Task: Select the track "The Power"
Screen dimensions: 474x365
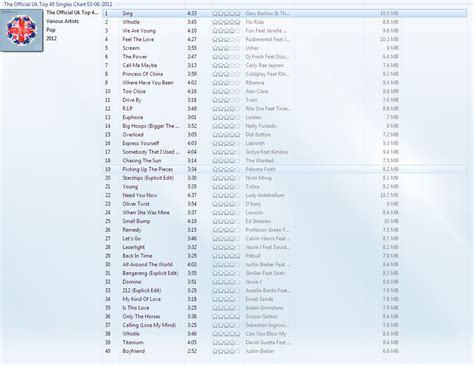Action: tap(135, 57)
